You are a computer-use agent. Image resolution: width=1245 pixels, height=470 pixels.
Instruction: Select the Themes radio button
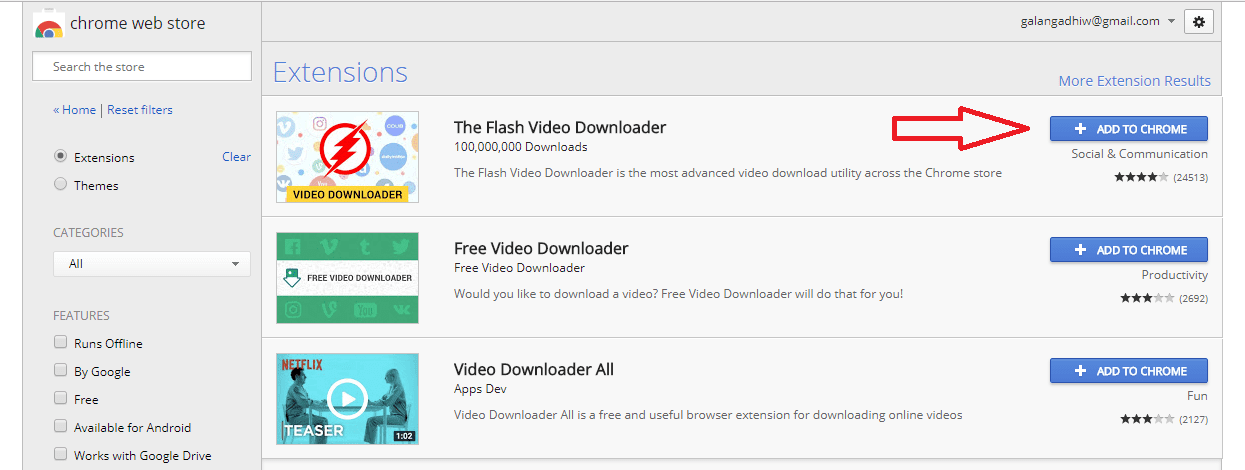pos(60,184)
